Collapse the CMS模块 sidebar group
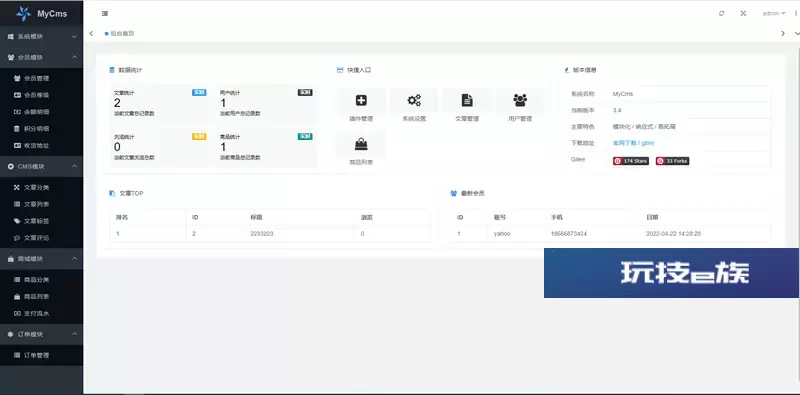 (41, 166)
